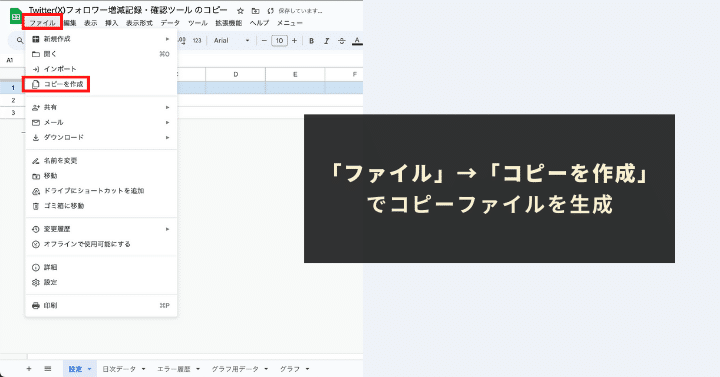Select column E header
The height and width of the screenshot is (377, 720).
(295, 74)
